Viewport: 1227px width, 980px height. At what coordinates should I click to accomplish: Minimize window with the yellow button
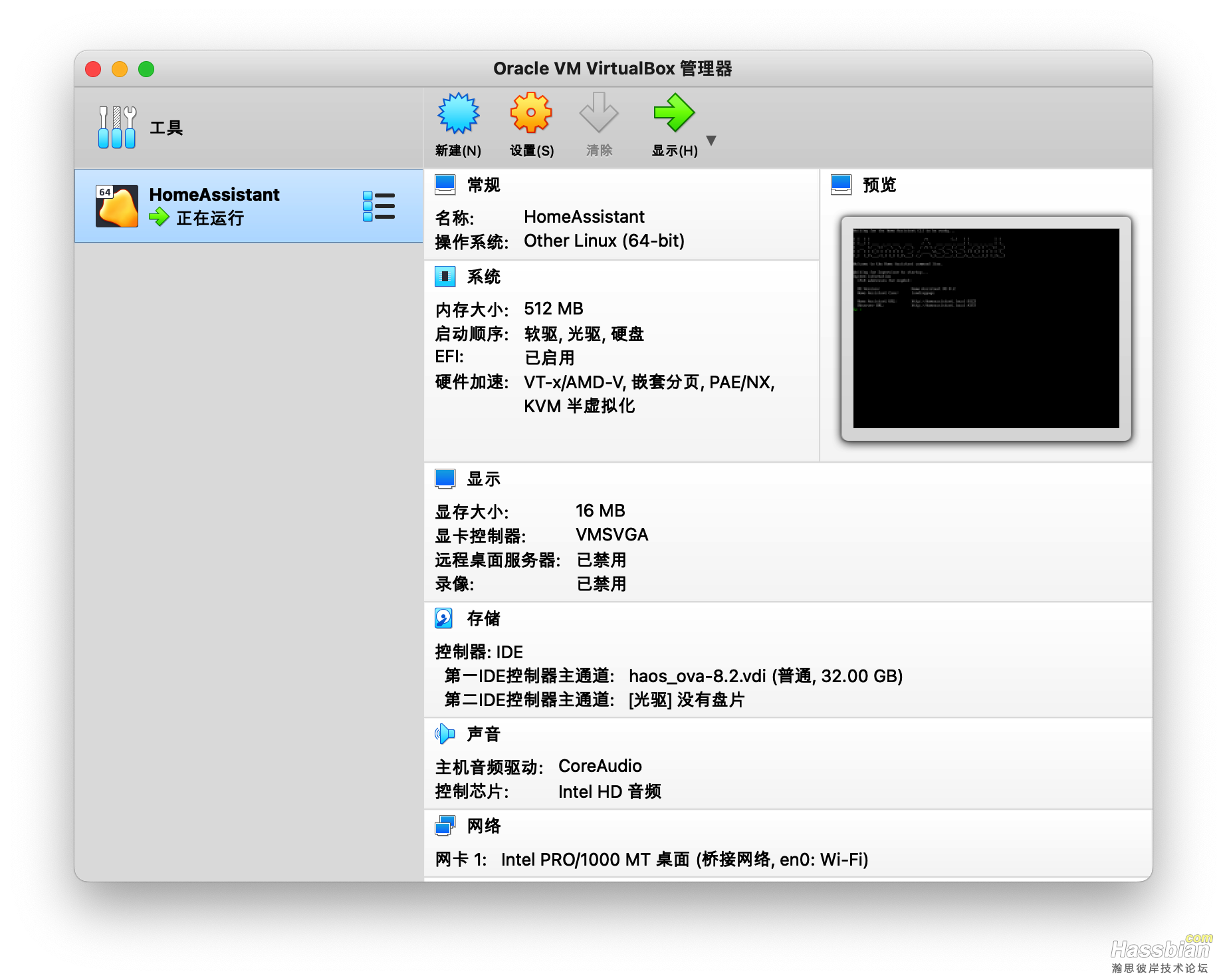tap(120, 69)
